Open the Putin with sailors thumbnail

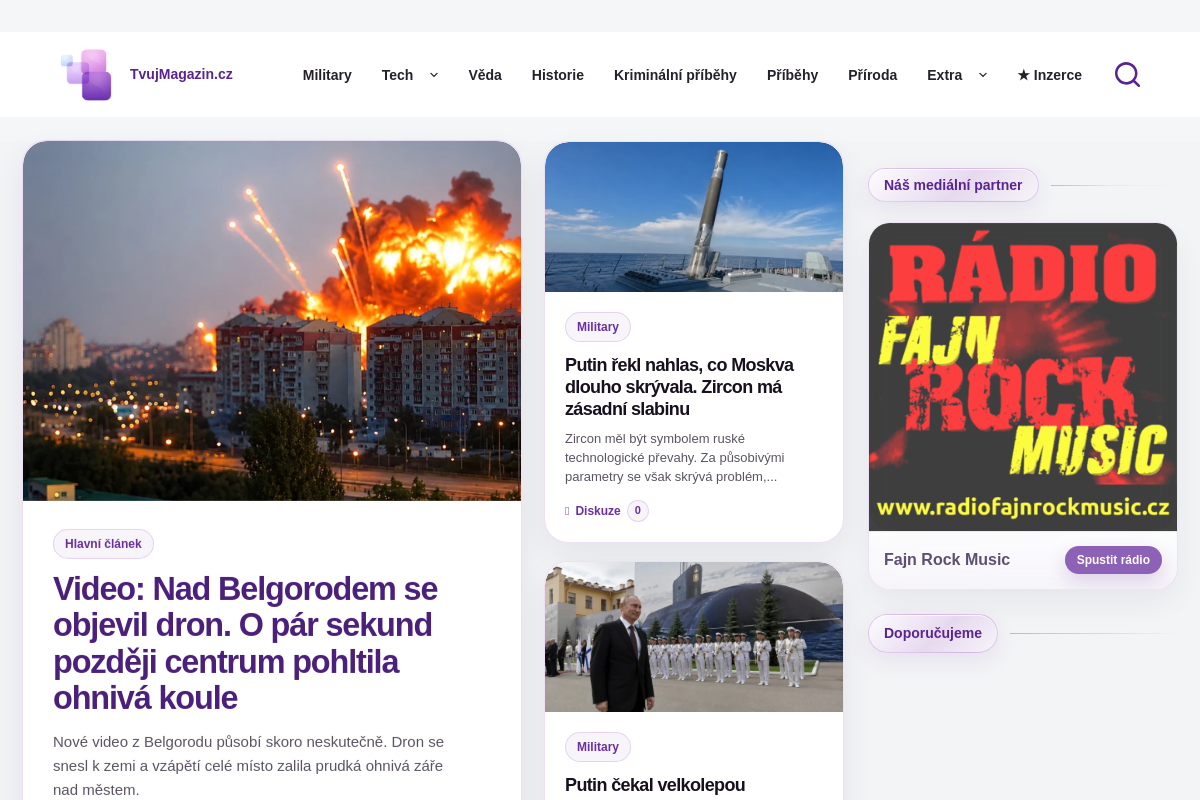tap(694, 637)
